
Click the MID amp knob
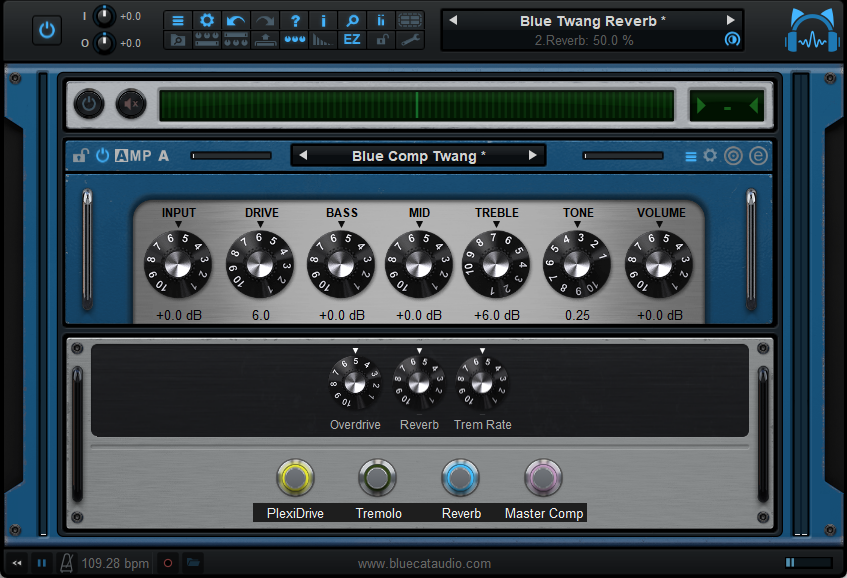[419, 265]
